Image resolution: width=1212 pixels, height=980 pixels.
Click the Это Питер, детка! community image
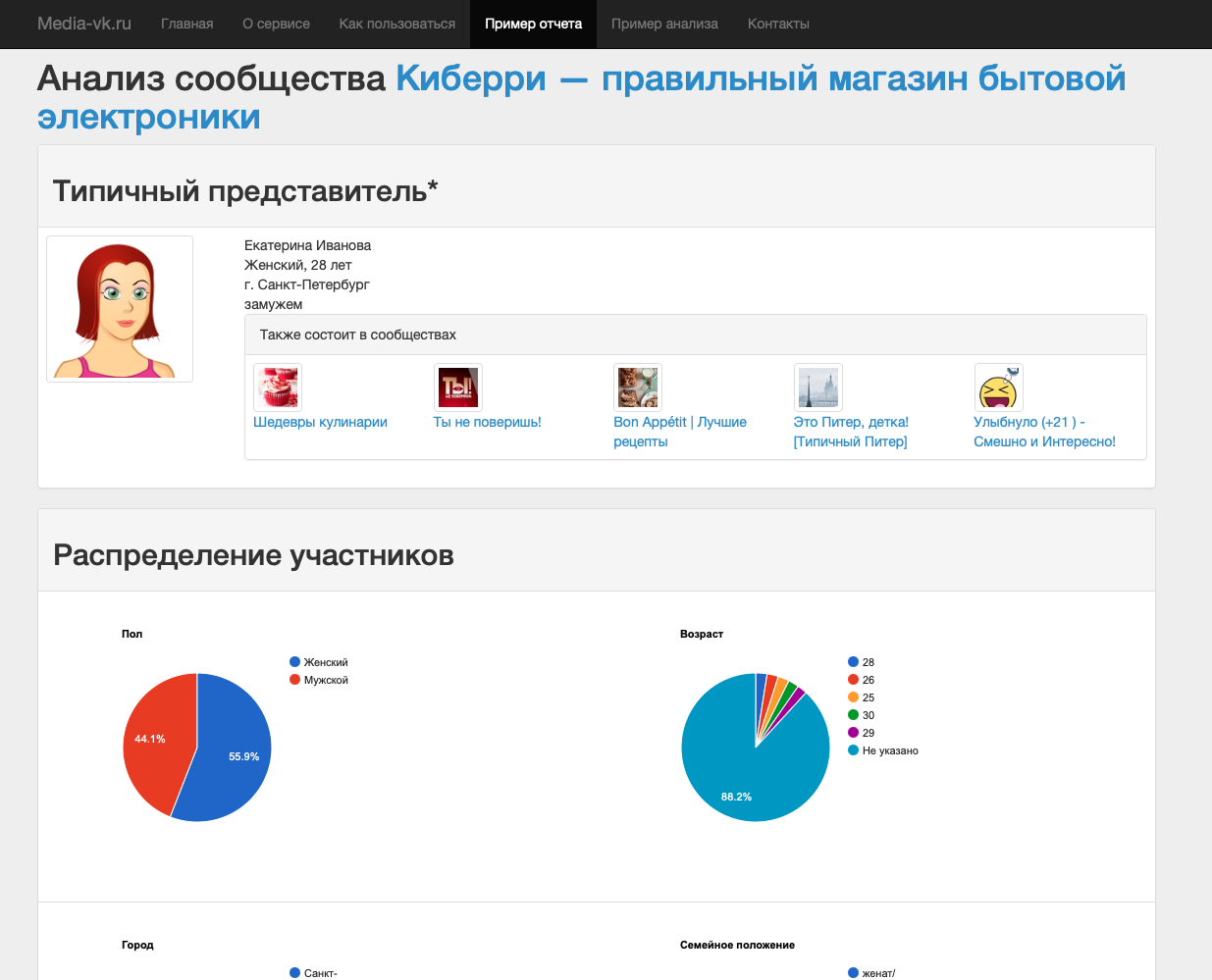click(818, 387)
